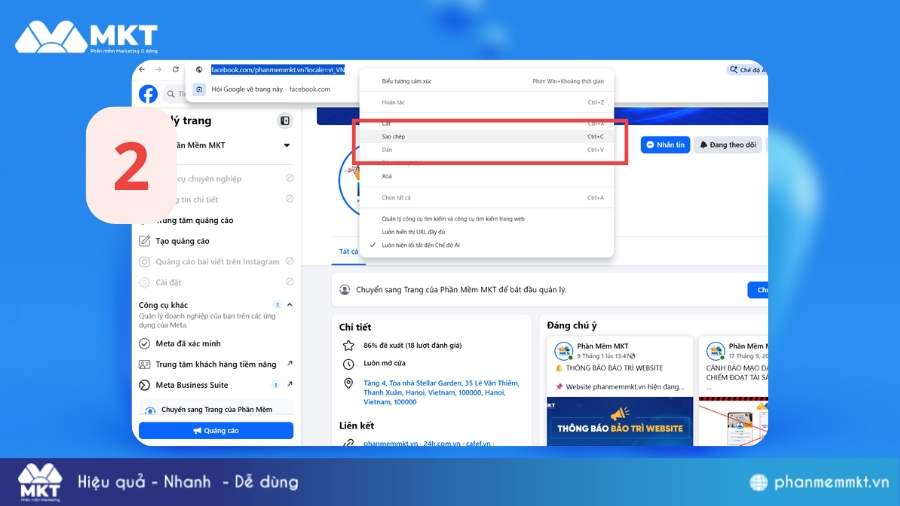Screen dimensions: 900x506
Task: Open Quản lý công cụ tìm kiếm menu entry
Action: 487,219
